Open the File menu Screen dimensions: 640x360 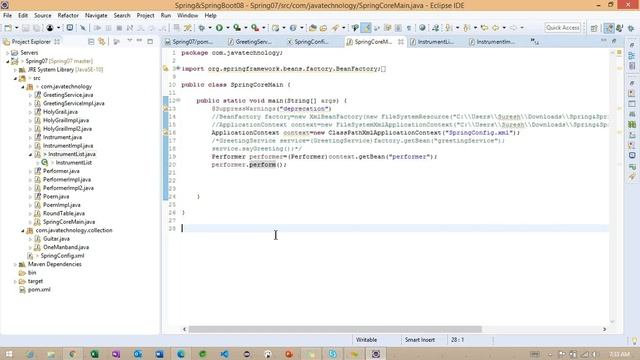[7, 16]
